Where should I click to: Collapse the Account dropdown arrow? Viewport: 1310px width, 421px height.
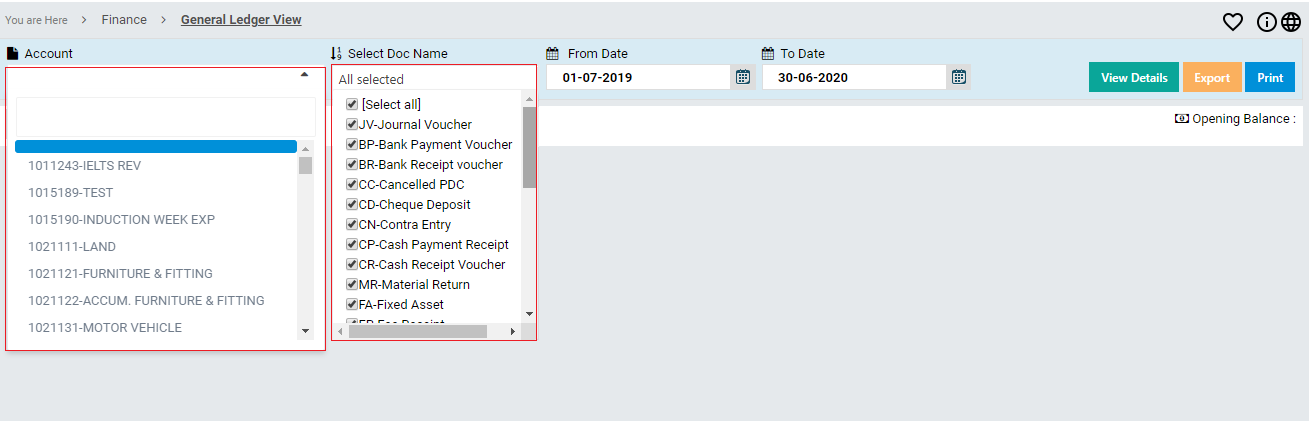tap(304, 75)
